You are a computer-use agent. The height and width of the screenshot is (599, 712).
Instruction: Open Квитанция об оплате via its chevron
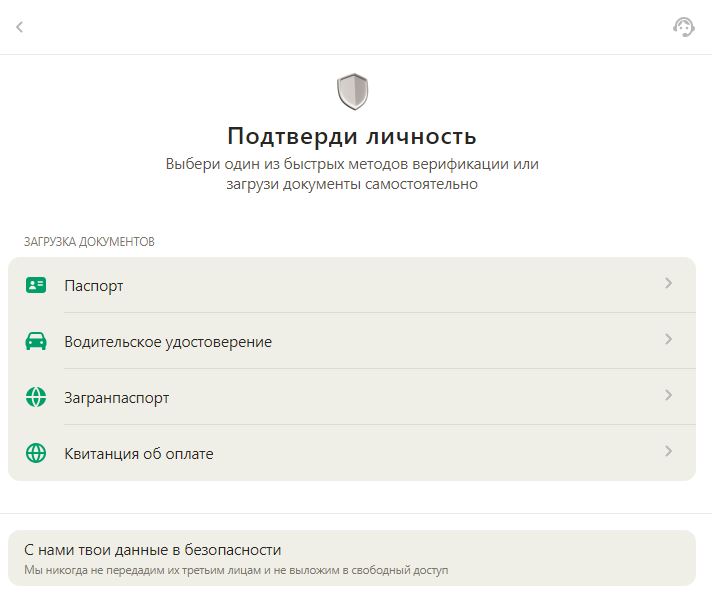668,452
